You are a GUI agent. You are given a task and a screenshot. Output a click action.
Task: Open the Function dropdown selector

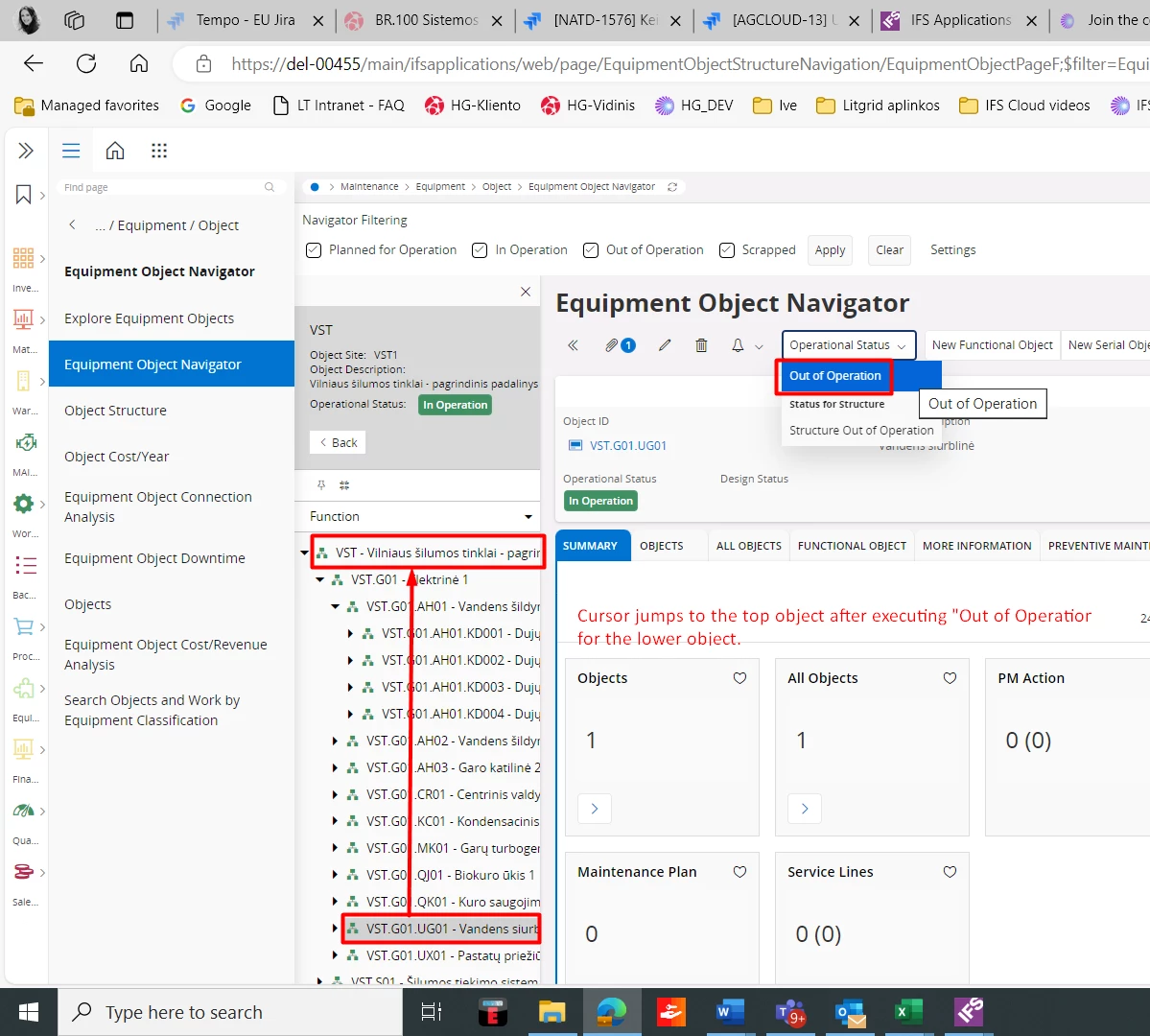tap(418, 516)
